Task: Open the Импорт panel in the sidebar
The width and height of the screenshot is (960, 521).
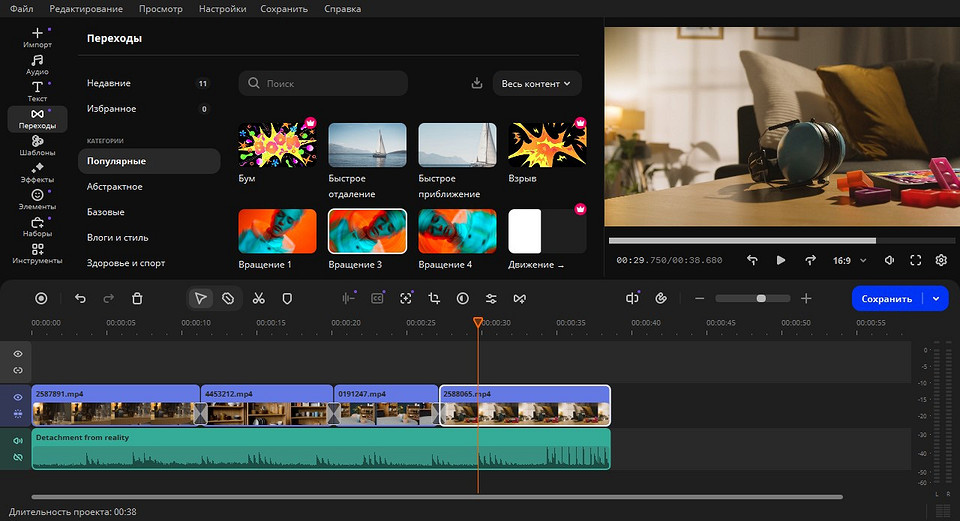Action: (37, 37)
